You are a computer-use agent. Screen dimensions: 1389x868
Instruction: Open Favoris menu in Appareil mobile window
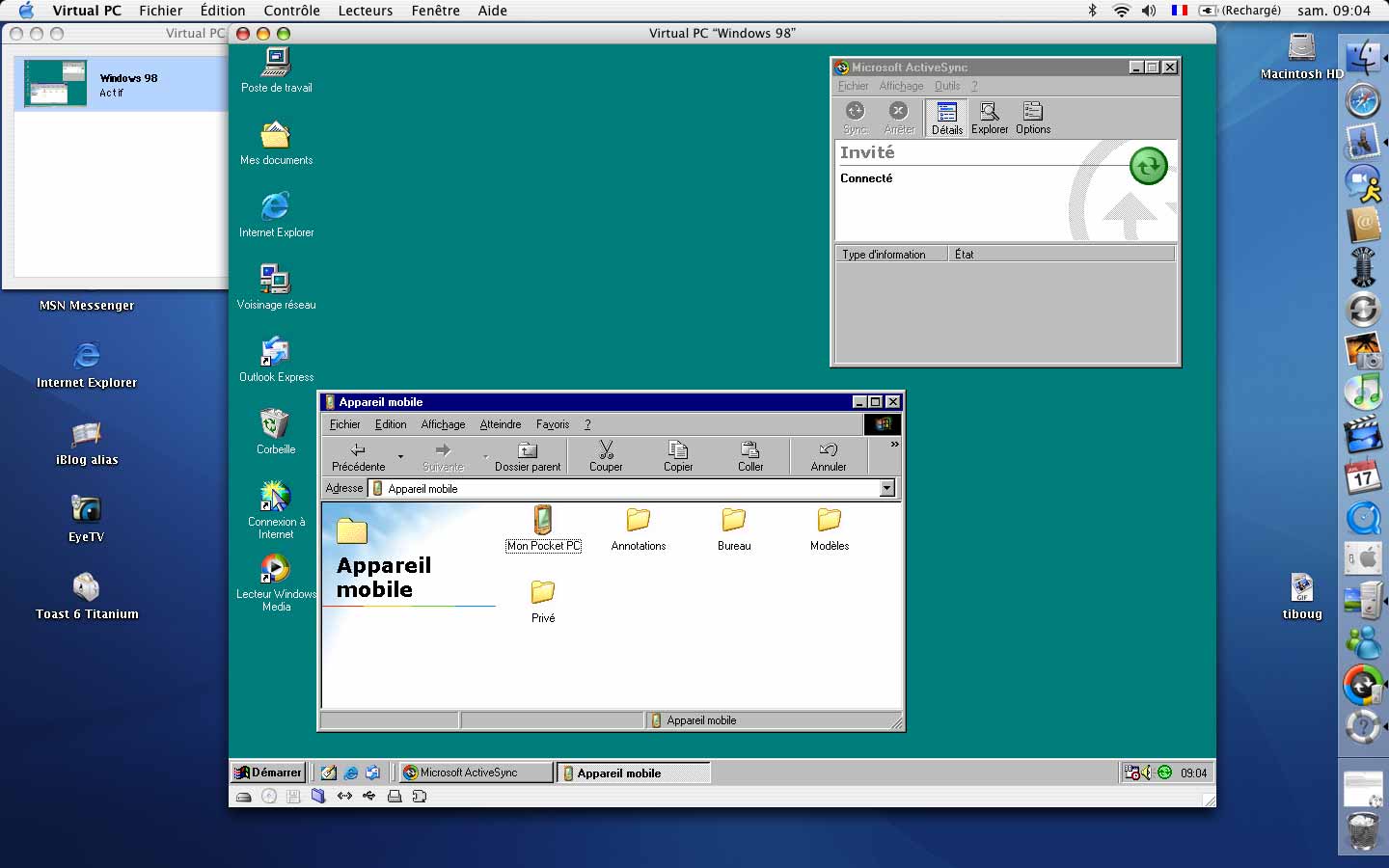coord(553,424)
